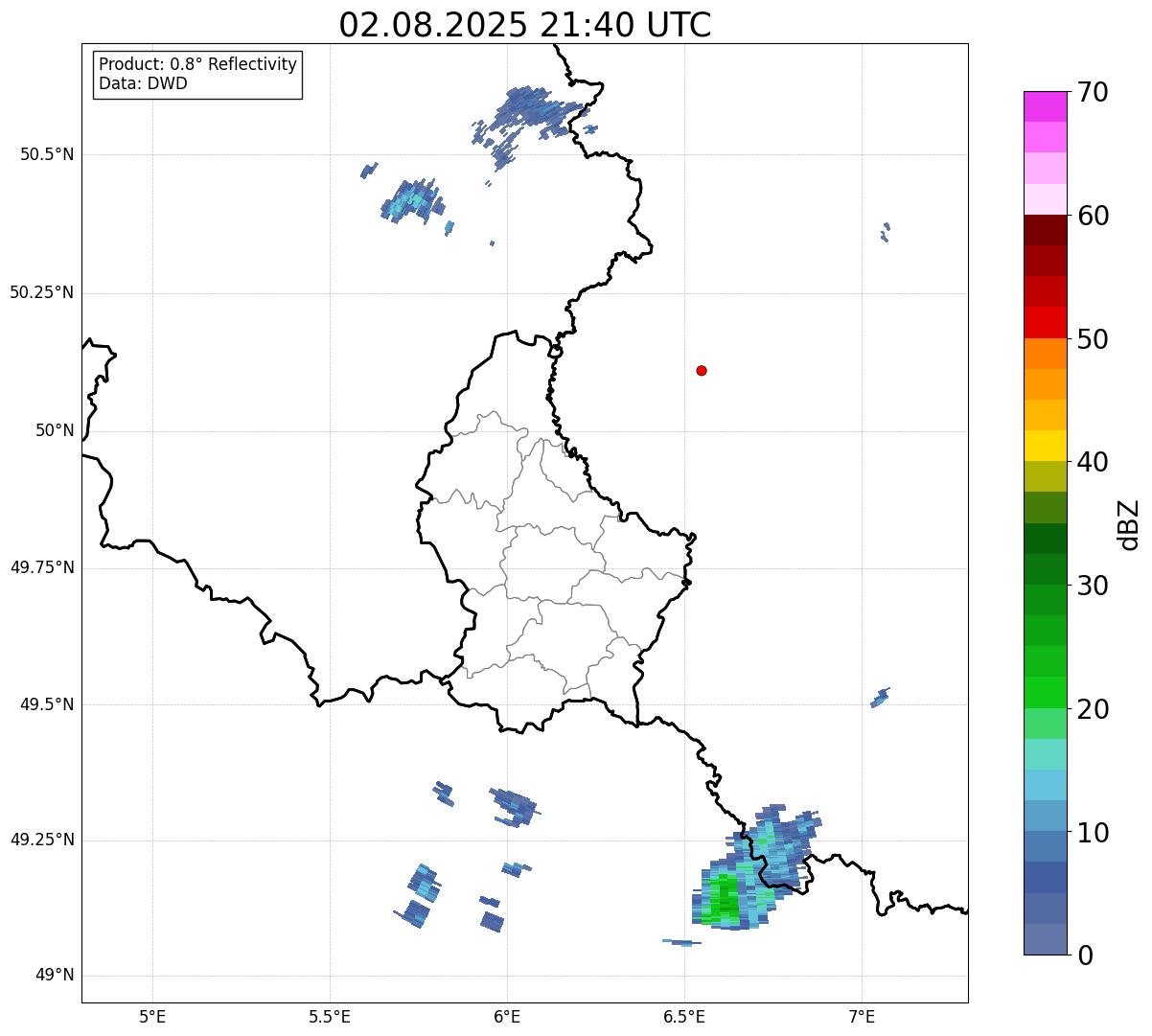Click the red station marker dot
Viewport: 1152px width, 1036px height.
[x=702, y=370]
